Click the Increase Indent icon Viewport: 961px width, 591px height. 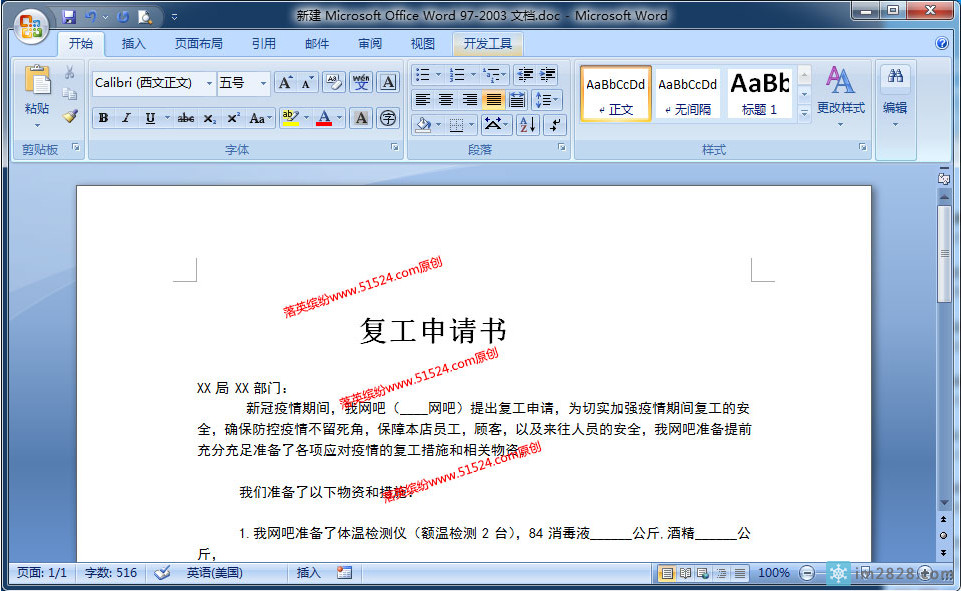tap(548, 75)
